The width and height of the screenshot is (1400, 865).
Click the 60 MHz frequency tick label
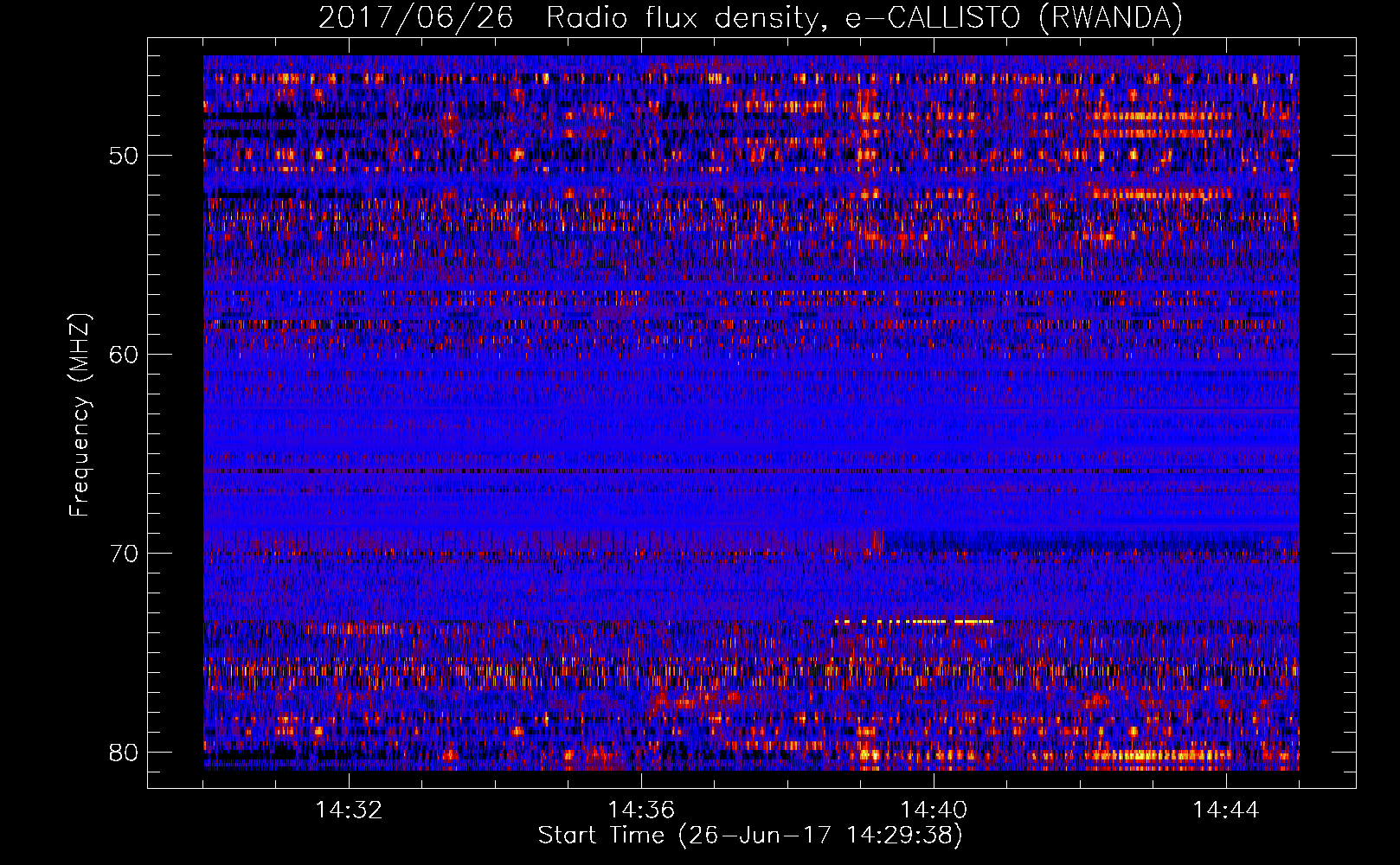(124, 355)
